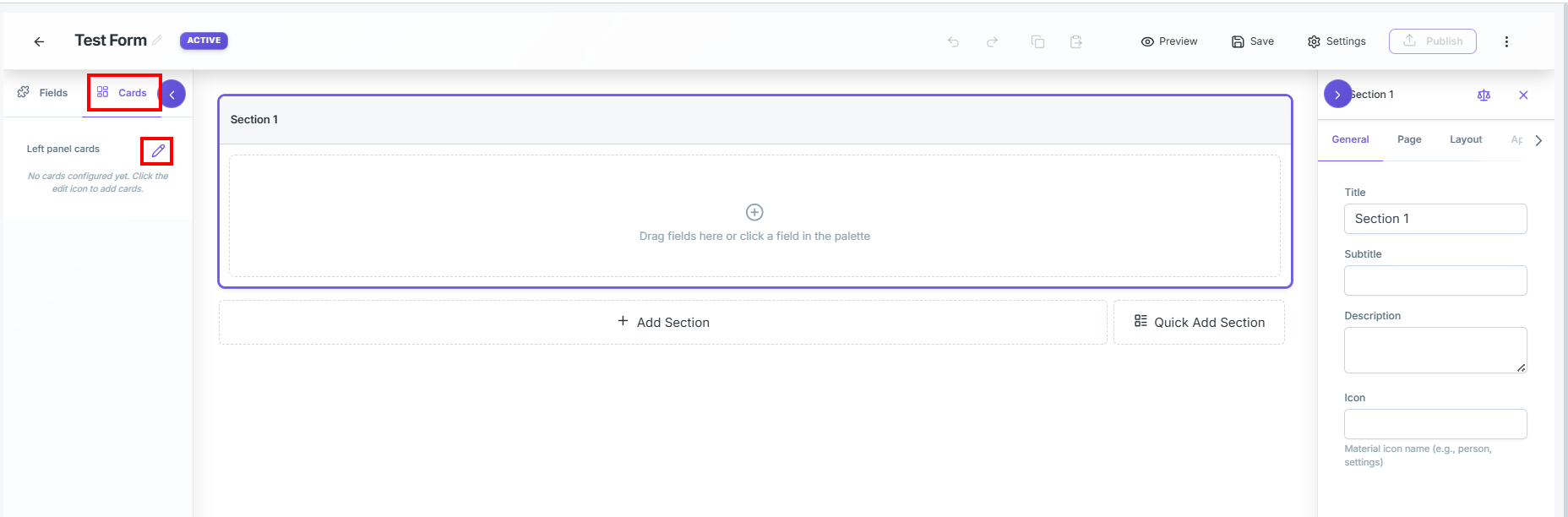The image size is (1568, 517).
Task: Click pencil icon to rename Test Form
Action: pos(157,40)
